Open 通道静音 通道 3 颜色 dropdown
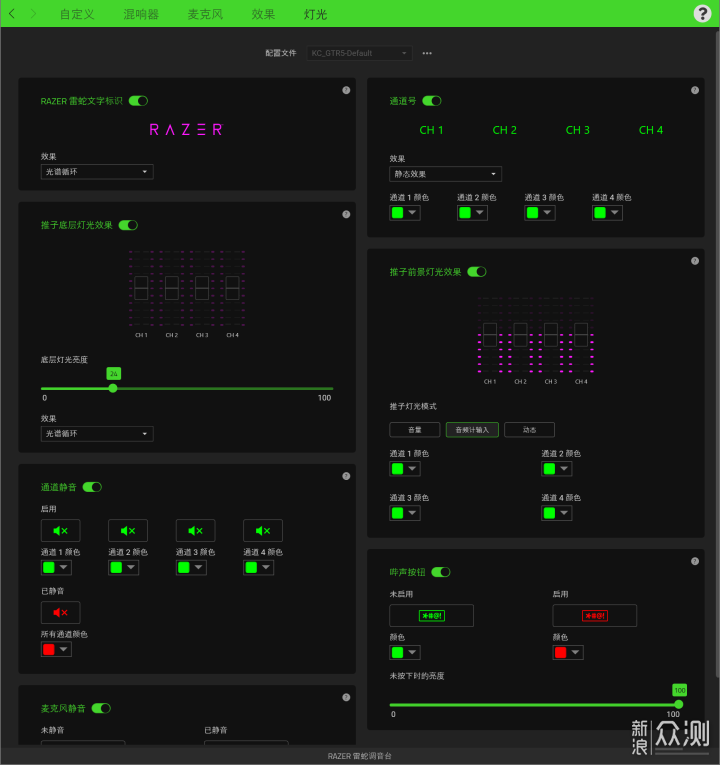720x765 pixels. point(191,567)
